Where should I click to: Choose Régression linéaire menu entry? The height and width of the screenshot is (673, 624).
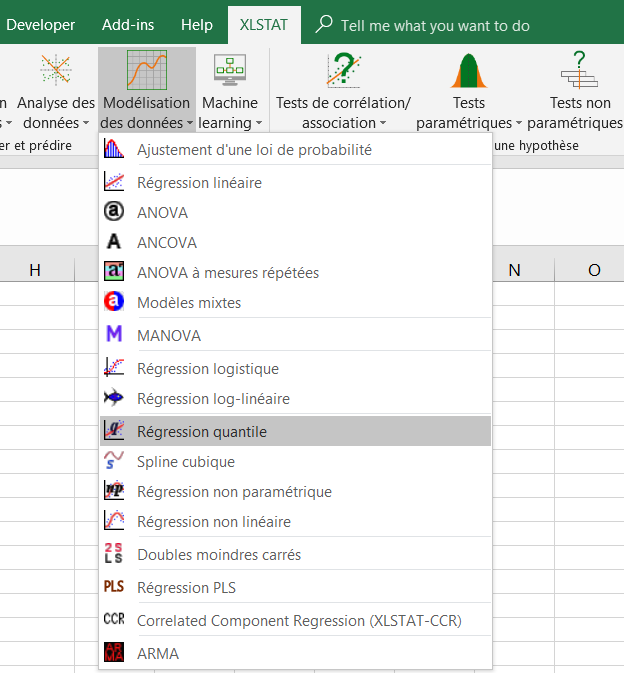coord(200,183)
